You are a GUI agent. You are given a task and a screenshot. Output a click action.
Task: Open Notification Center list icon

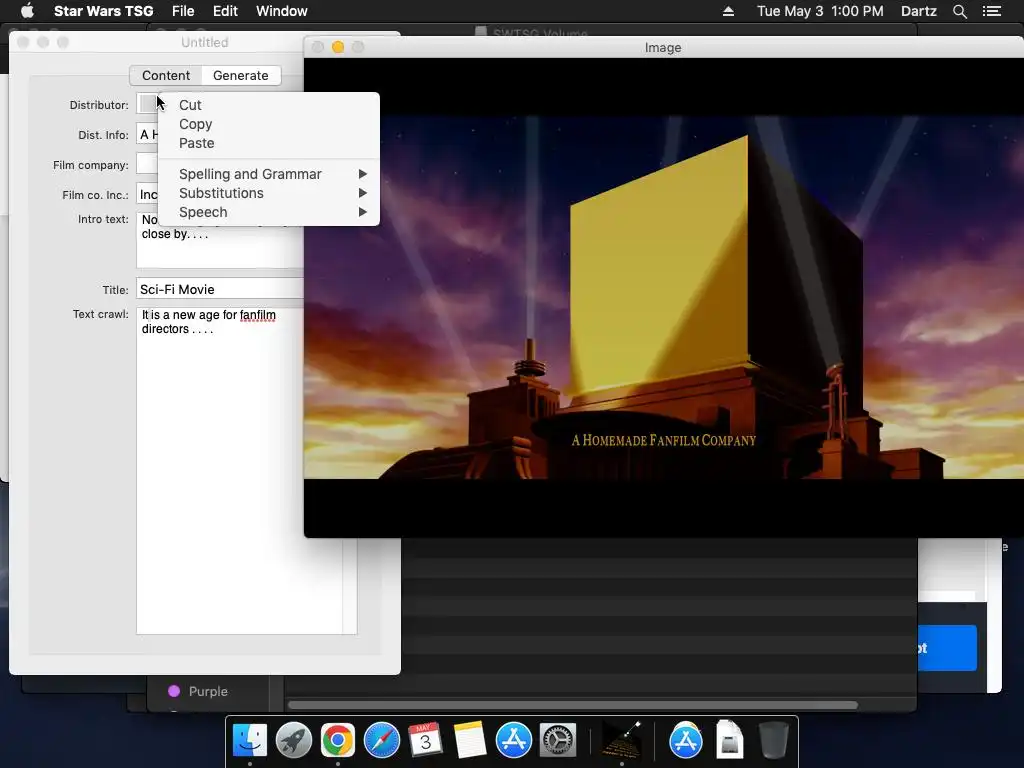992,11
